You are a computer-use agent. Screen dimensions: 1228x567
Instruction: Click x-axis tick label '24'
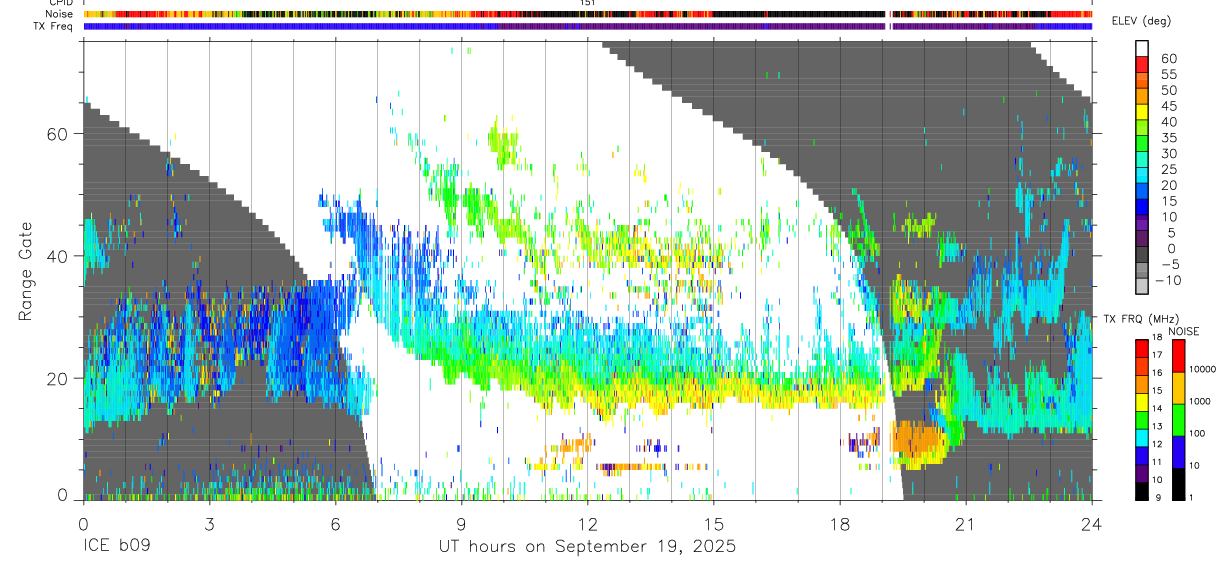[x=1092, y=525]
